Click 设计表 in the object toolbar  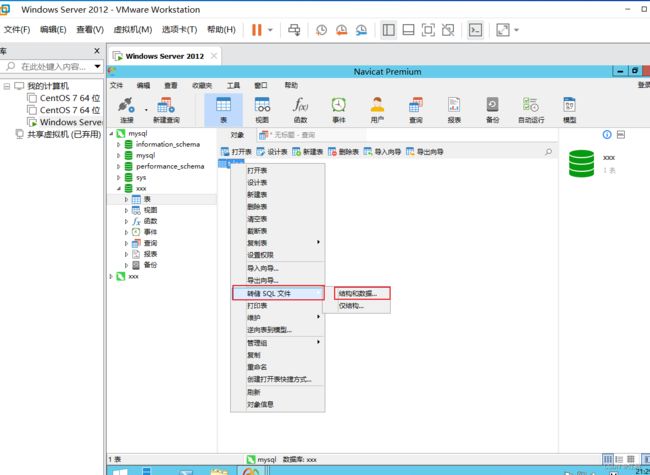[272, 152]
